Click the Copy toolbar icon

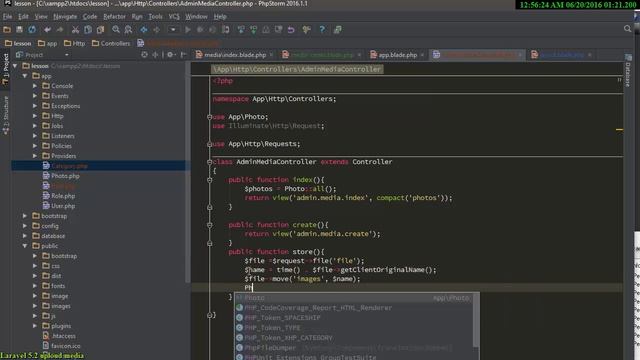click(x=88, y=29)
